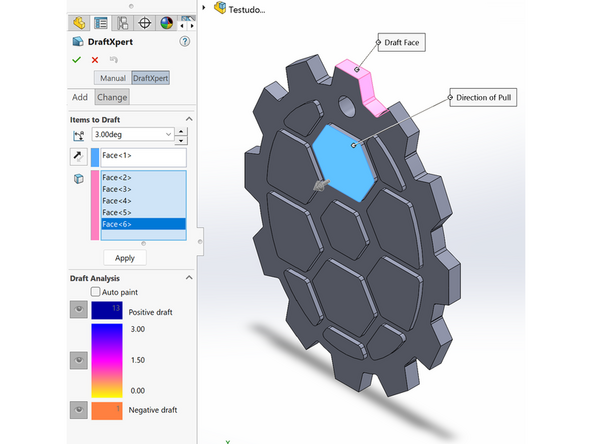
Task: Open the ConfigurationManager tab icon
Action: pos(123,23)
